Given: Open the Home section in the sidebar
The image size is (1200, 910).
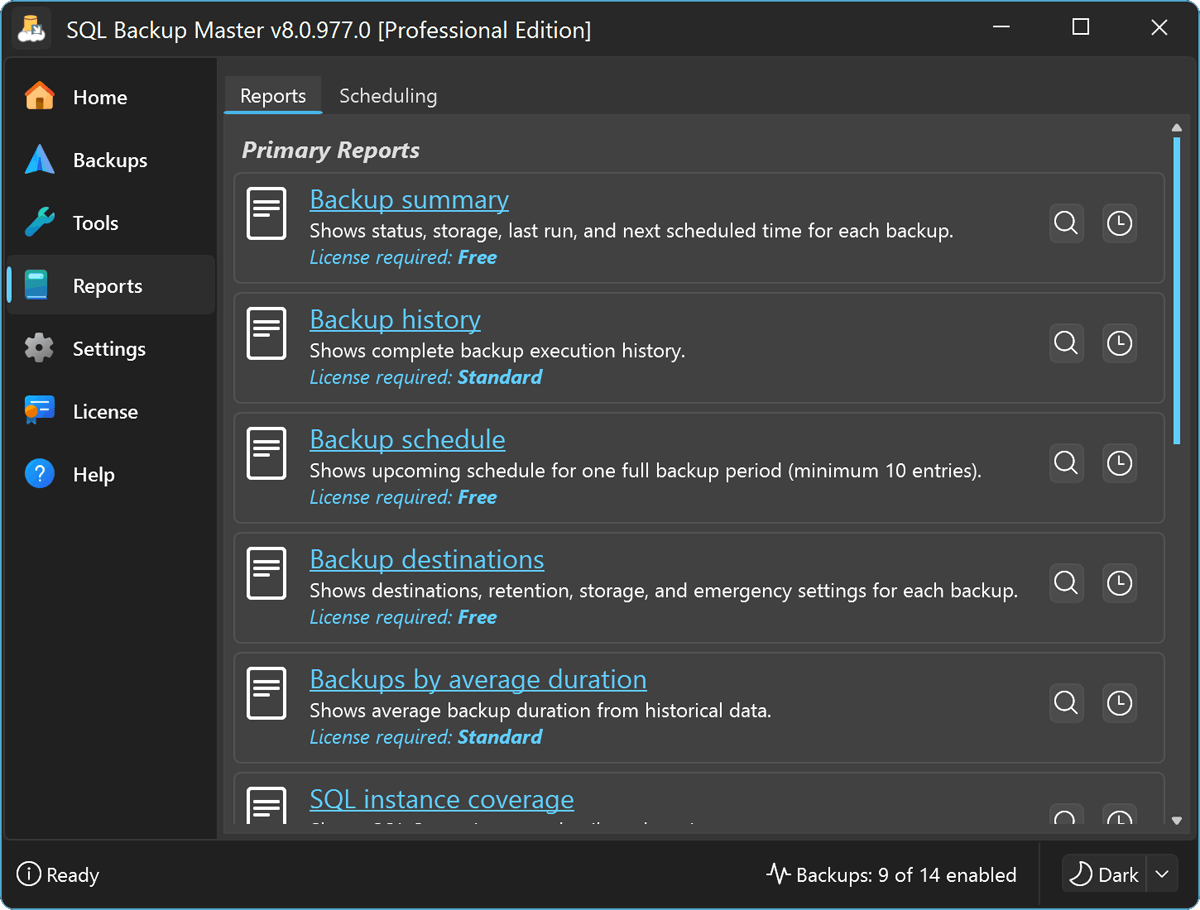Looking at the screenshot, I should point(100,97).
